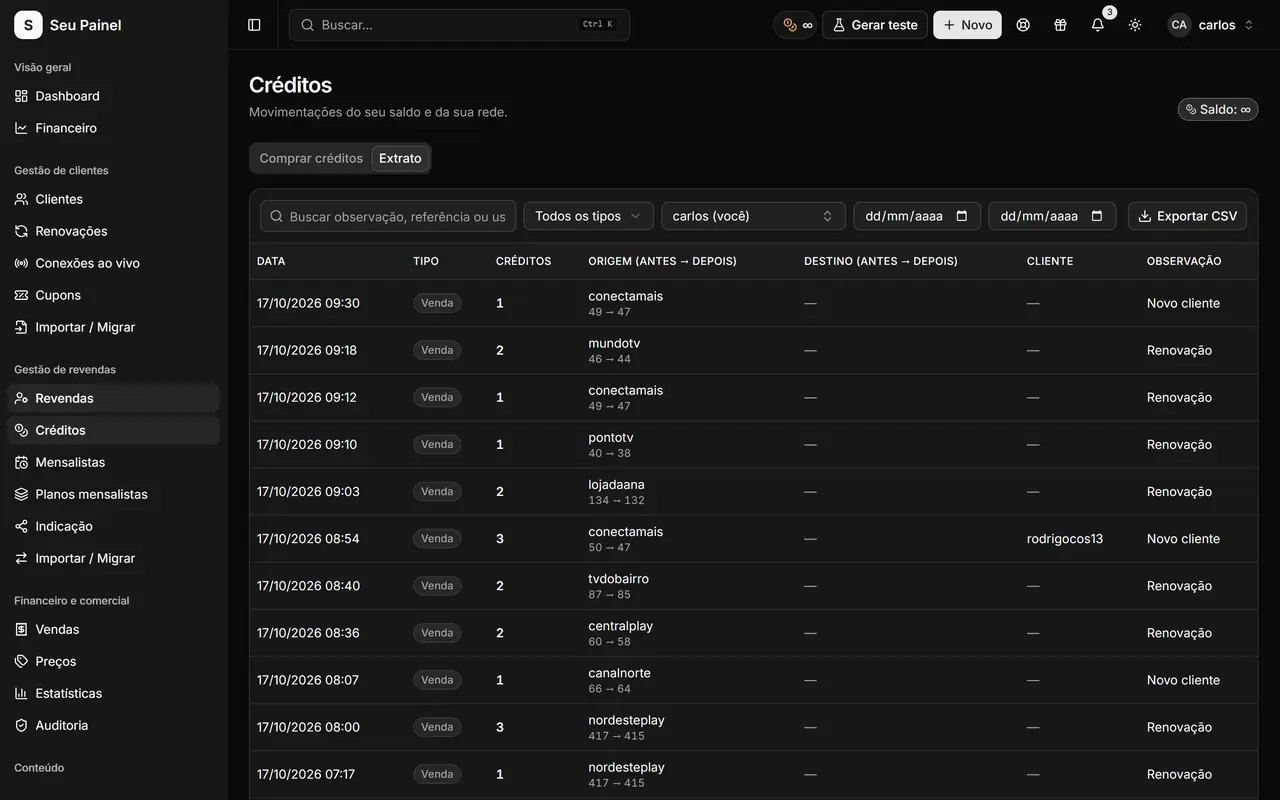Click the Gerar teste button

875,25
